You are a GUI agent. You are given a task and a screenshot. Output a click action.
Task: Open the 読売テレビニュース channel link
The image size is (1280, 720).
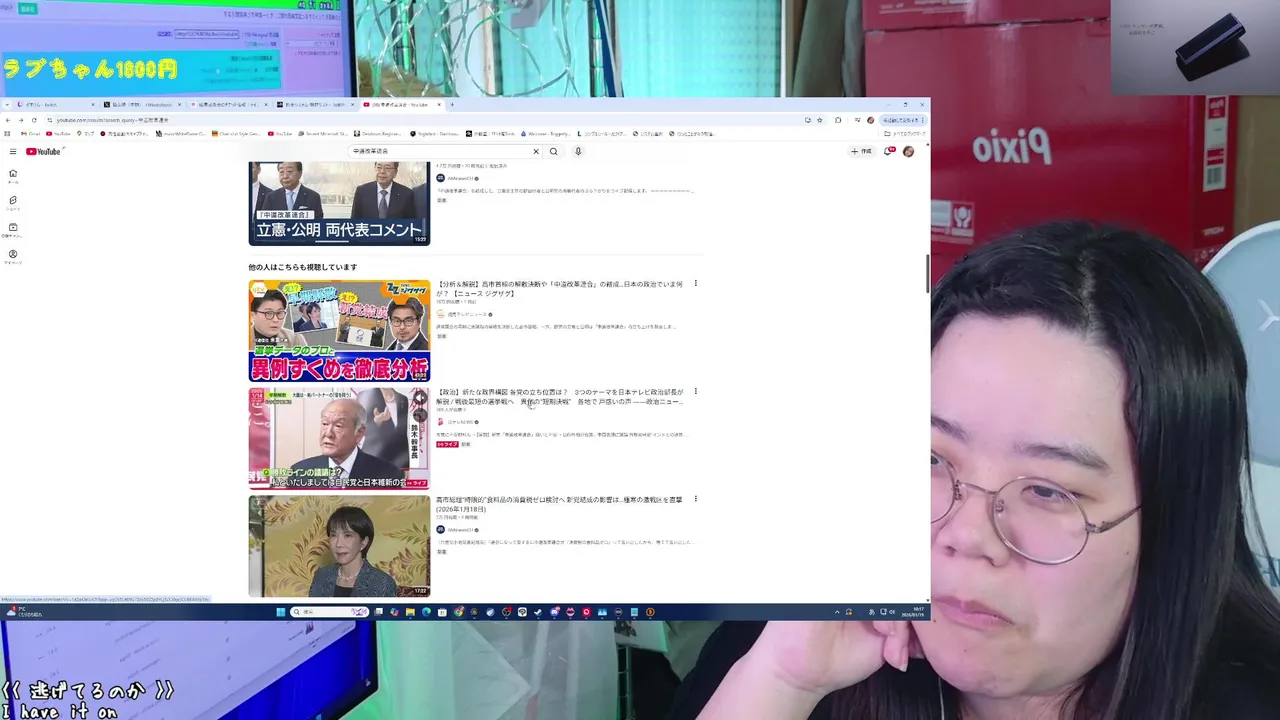[467, 314]
